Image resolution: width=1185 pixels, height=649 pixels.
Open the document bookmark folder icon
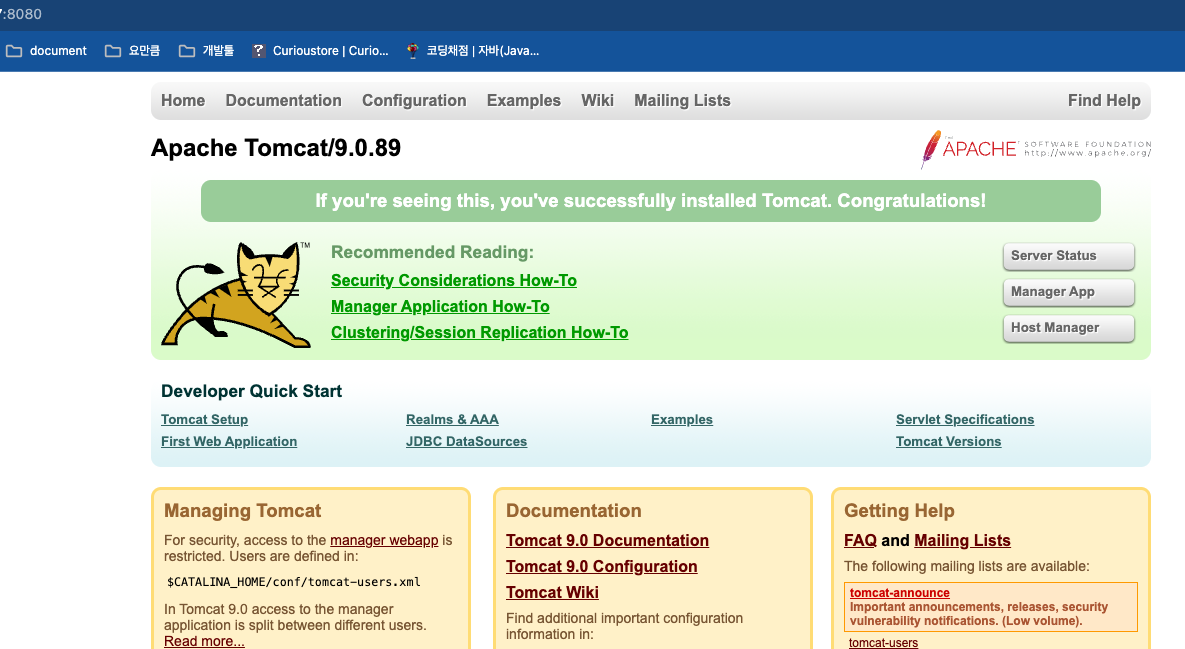coord(14,51)
